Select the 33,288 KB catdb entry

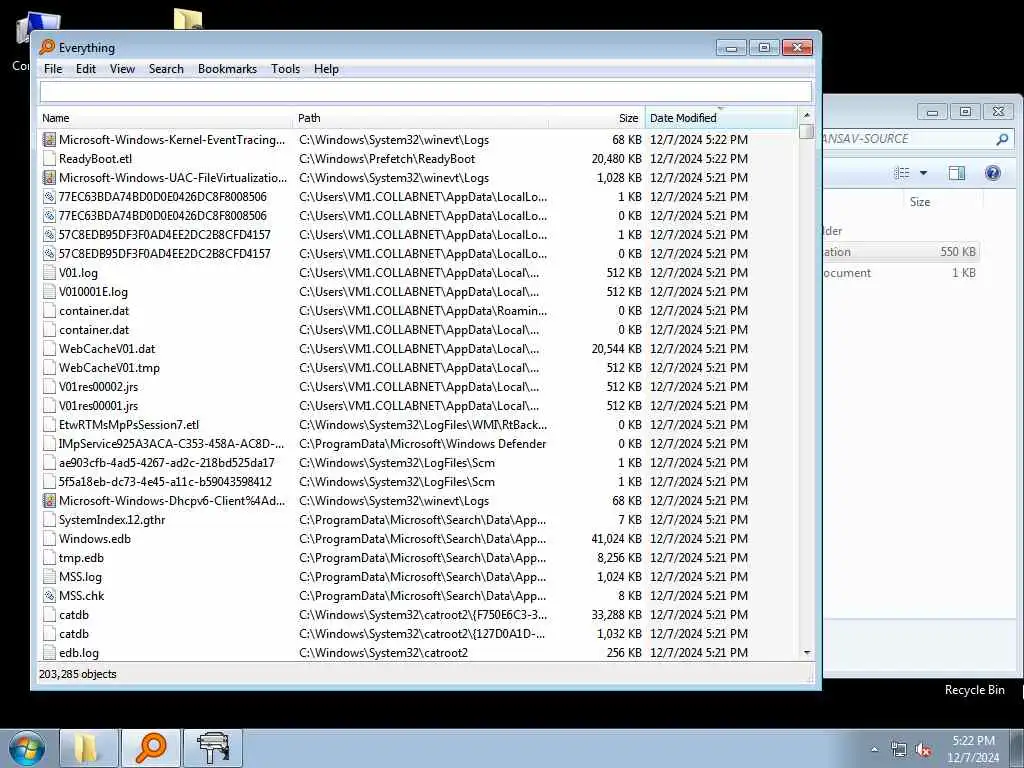[74, 615]
